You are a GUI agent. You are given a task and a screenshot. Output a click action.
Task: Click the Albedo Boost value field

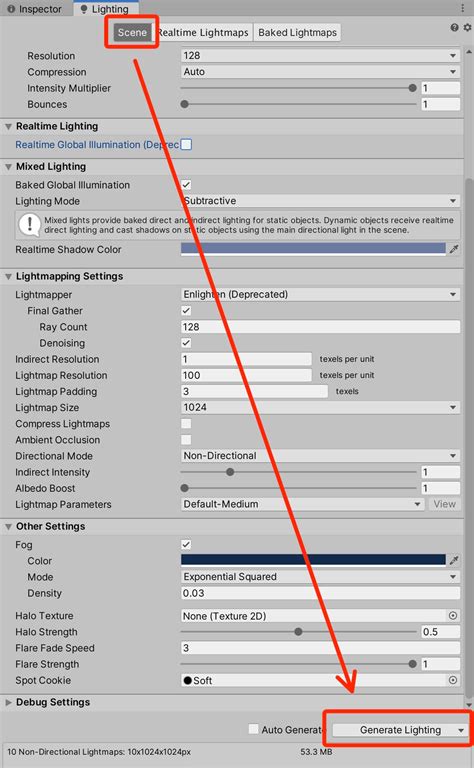pyautogui.click(x=441, y=488)
